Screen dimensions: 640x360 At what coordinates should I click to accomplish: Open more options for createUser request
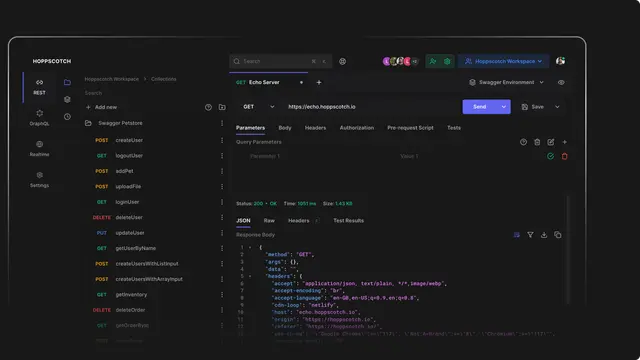[222, 140]
